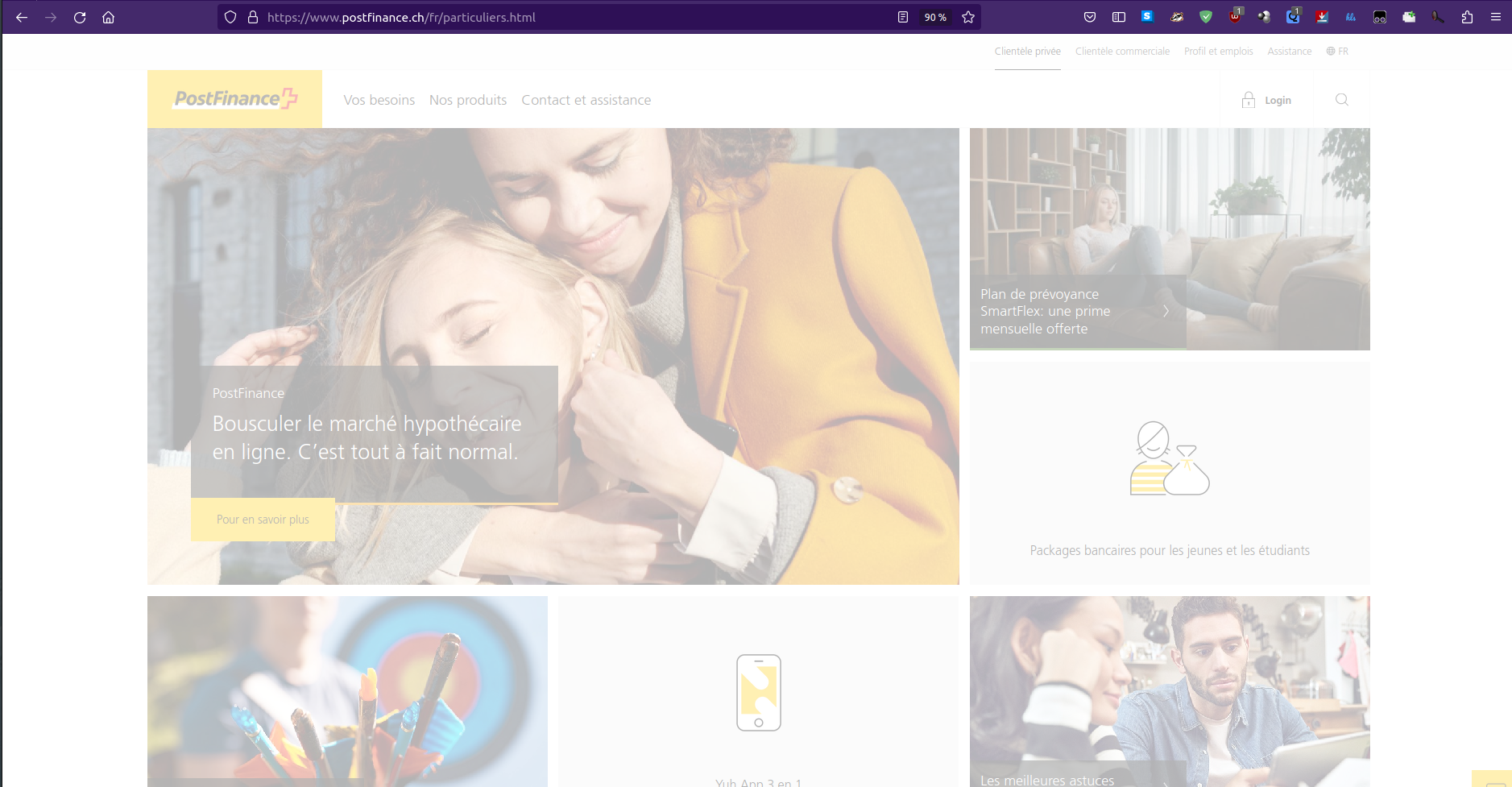Open the green shield checkmark extension
Image resolution: width=1512 pixels, height=787 pixels.
click(1206, 17)
